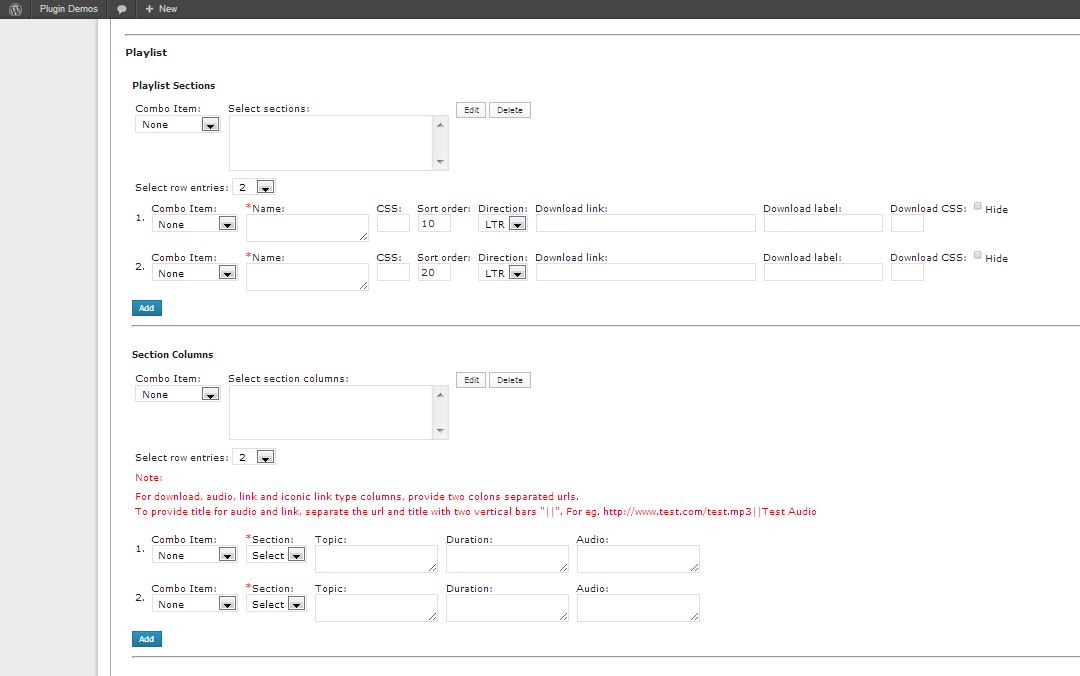Open Playlist Sections Select row entries dropdown
1080x676 pixels.
(x=253, y=187)
